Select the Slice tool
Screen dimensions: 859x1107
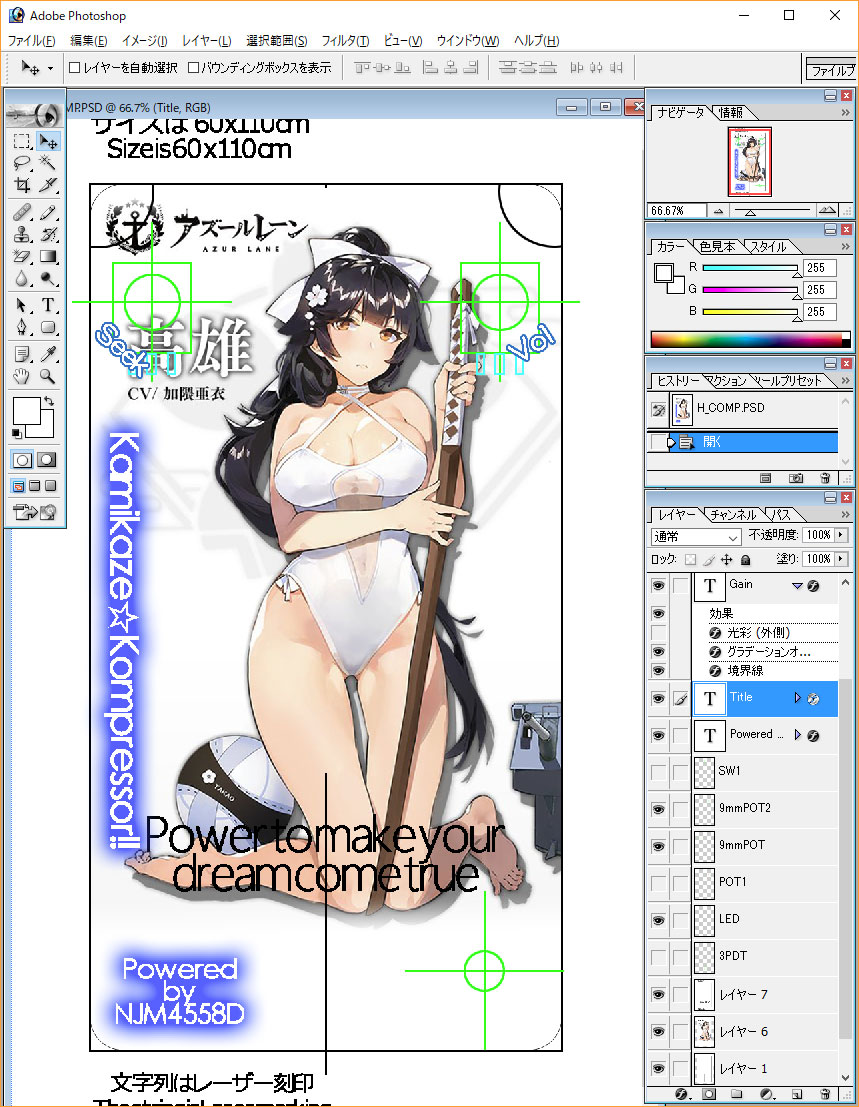point(47,185)
